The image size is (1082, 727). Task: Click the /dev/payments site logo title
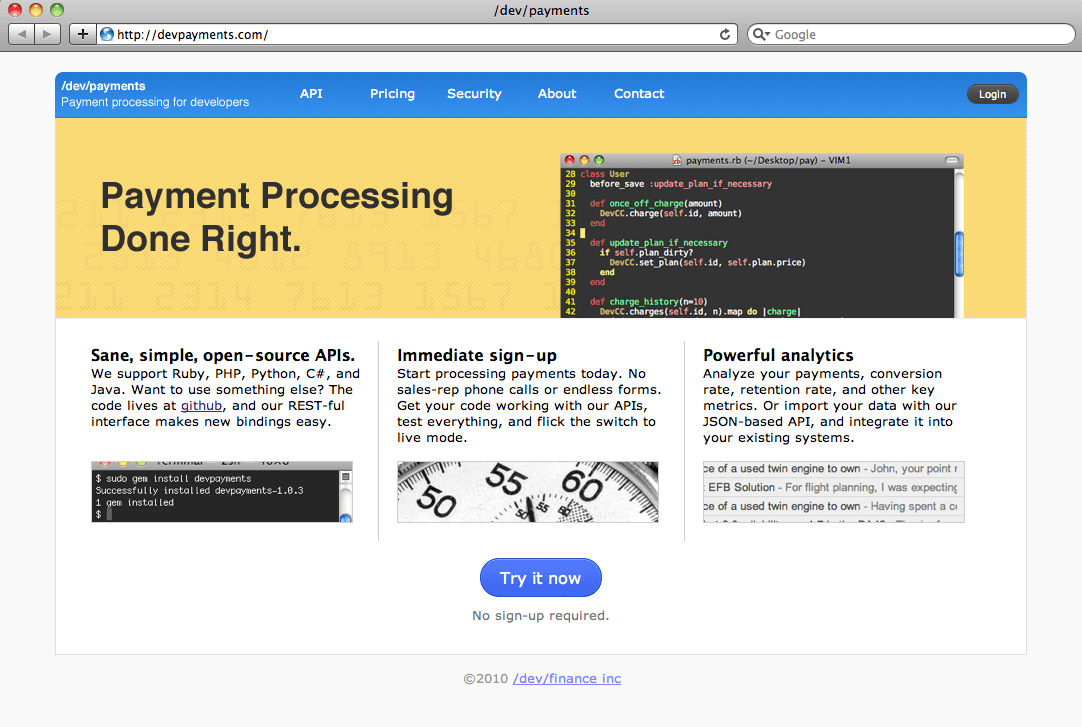103,86
